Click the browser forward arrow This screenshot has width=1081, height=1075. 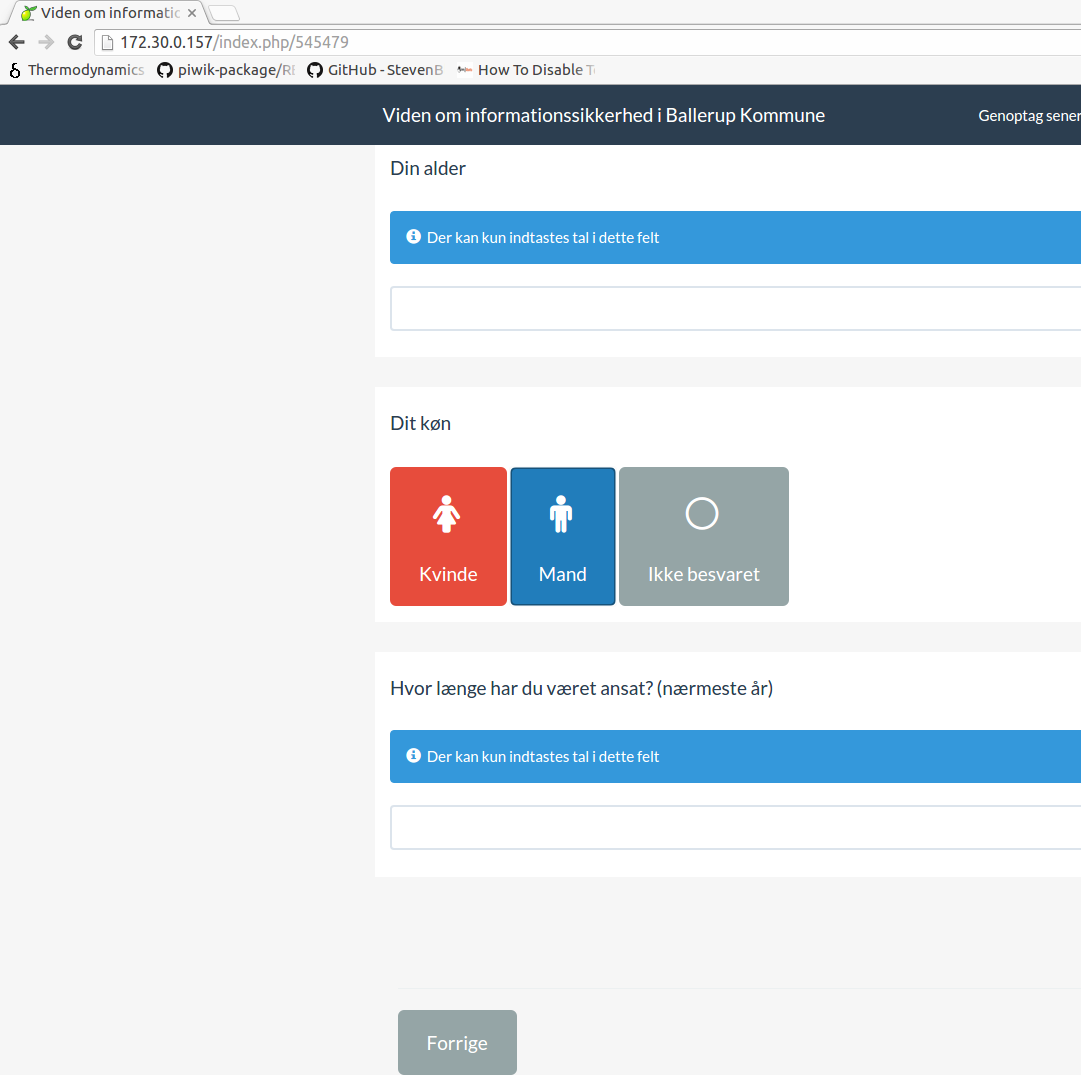click(x=45, y=42)
